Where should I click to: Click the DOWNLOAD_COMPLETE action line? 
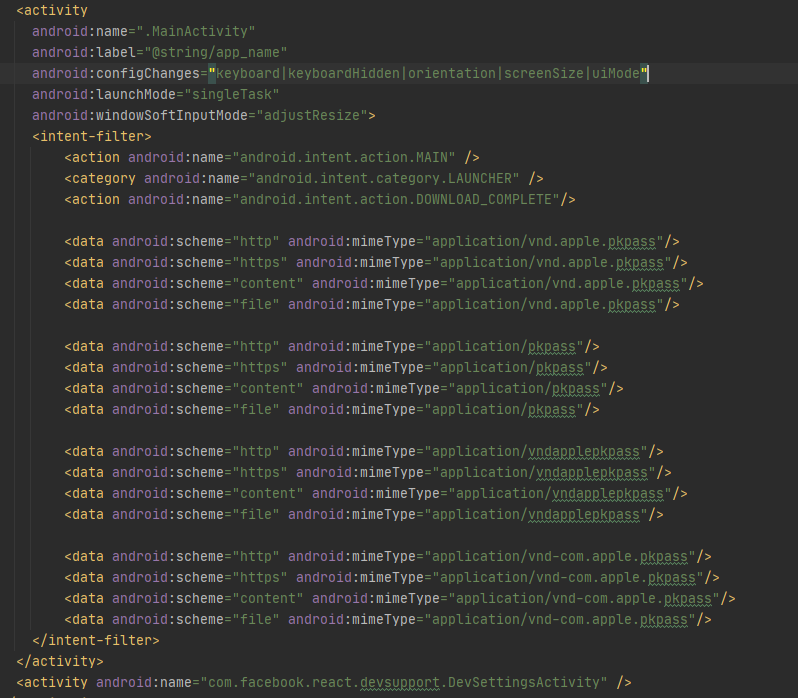pyautogui.click(x=320, y=199)
